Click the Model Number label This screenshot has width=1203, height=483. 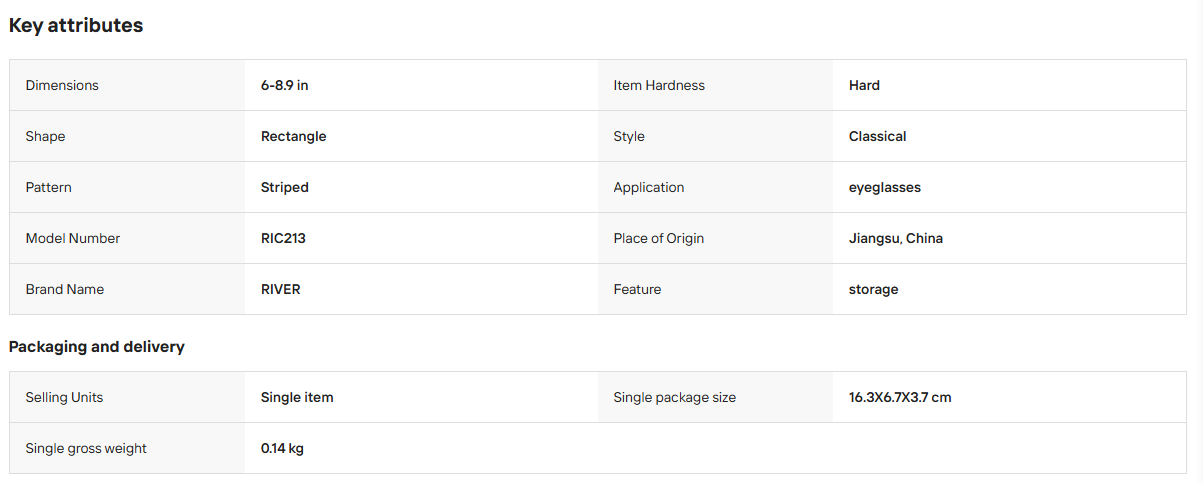[x=73, y=238]
